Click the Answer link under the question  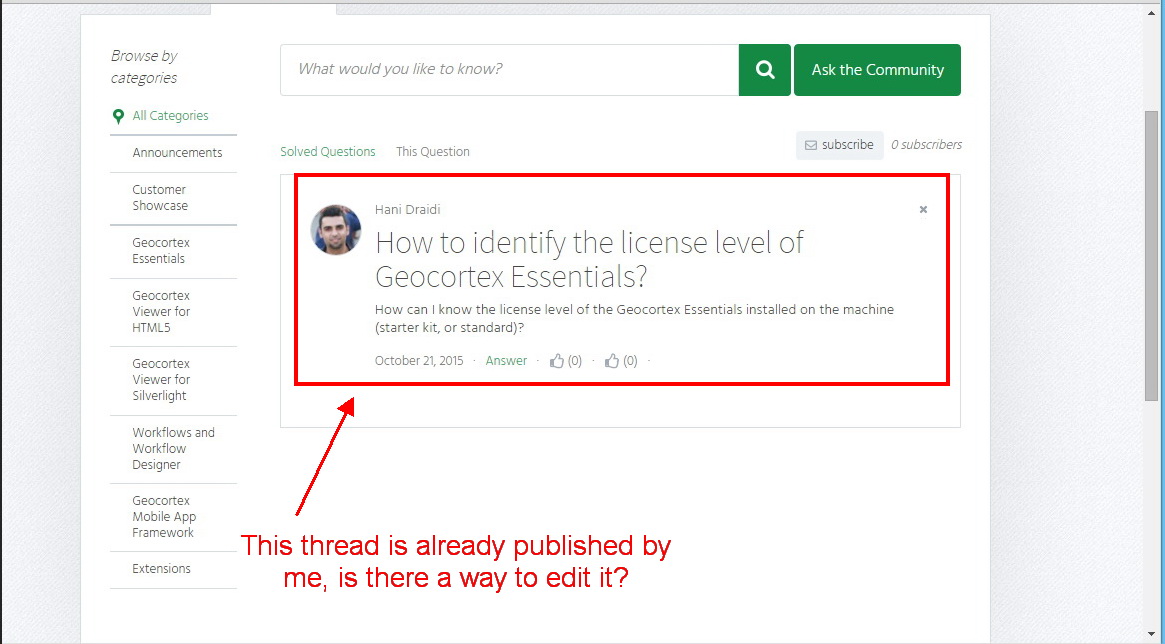(x=506, y=361)
